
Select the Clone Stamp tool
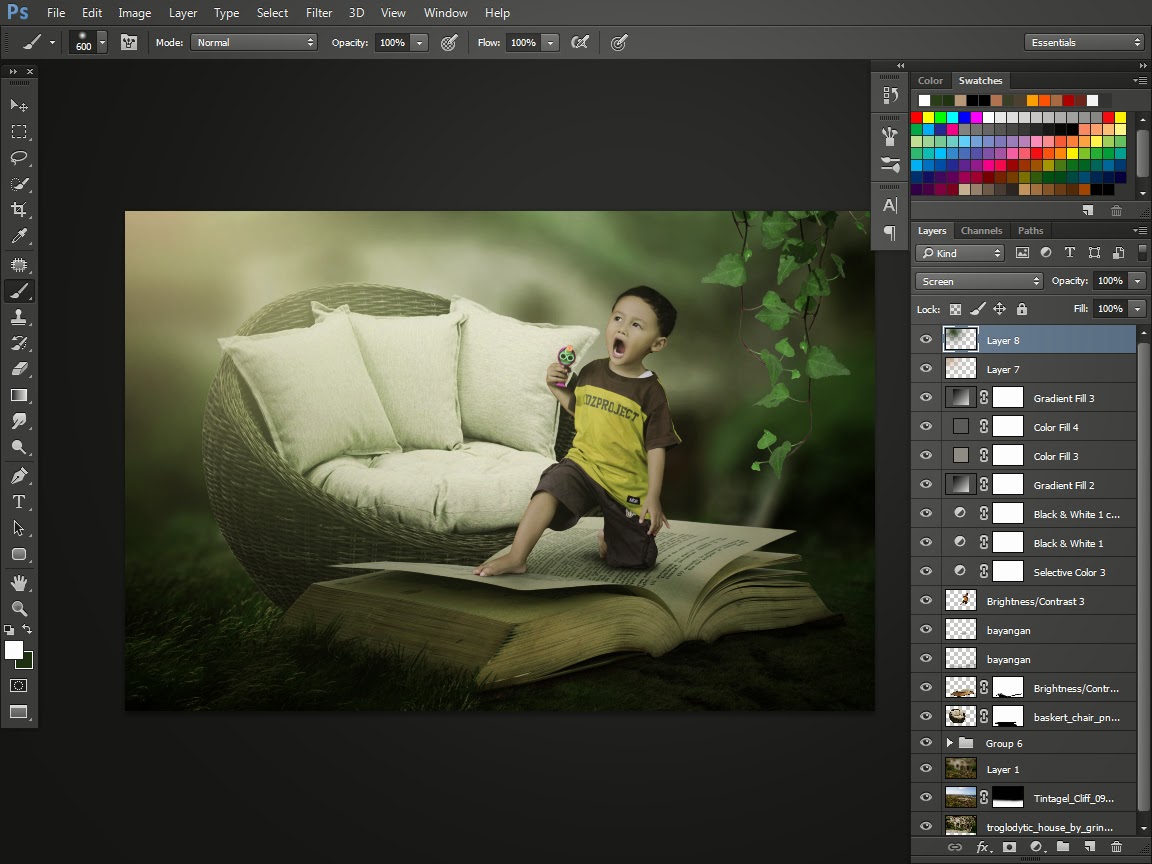point(18,317)
